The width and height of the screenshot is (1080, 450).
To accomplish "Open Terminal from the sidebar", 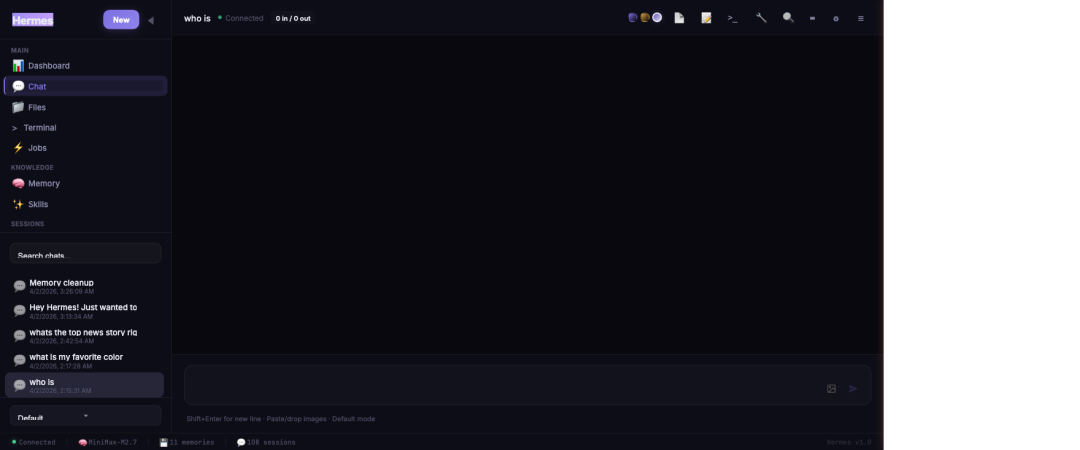I will point(39,128).
